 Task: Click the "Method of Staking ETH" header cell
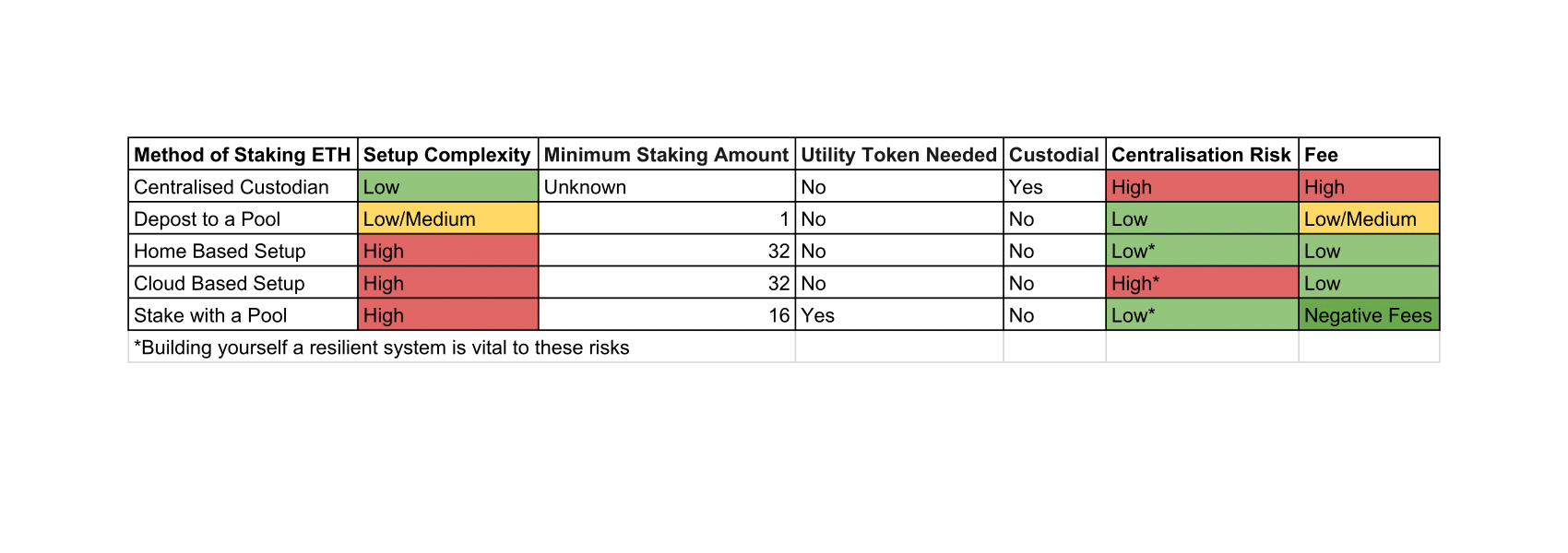click(x=243, y=155)
